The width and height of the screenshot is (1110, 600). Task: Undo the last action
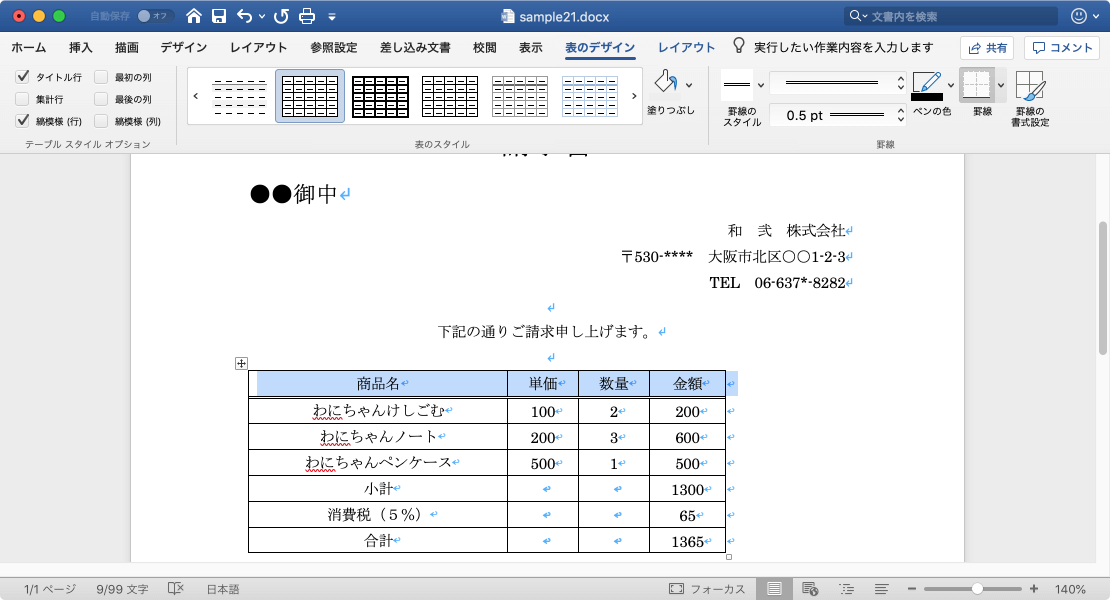coord(245,16)
